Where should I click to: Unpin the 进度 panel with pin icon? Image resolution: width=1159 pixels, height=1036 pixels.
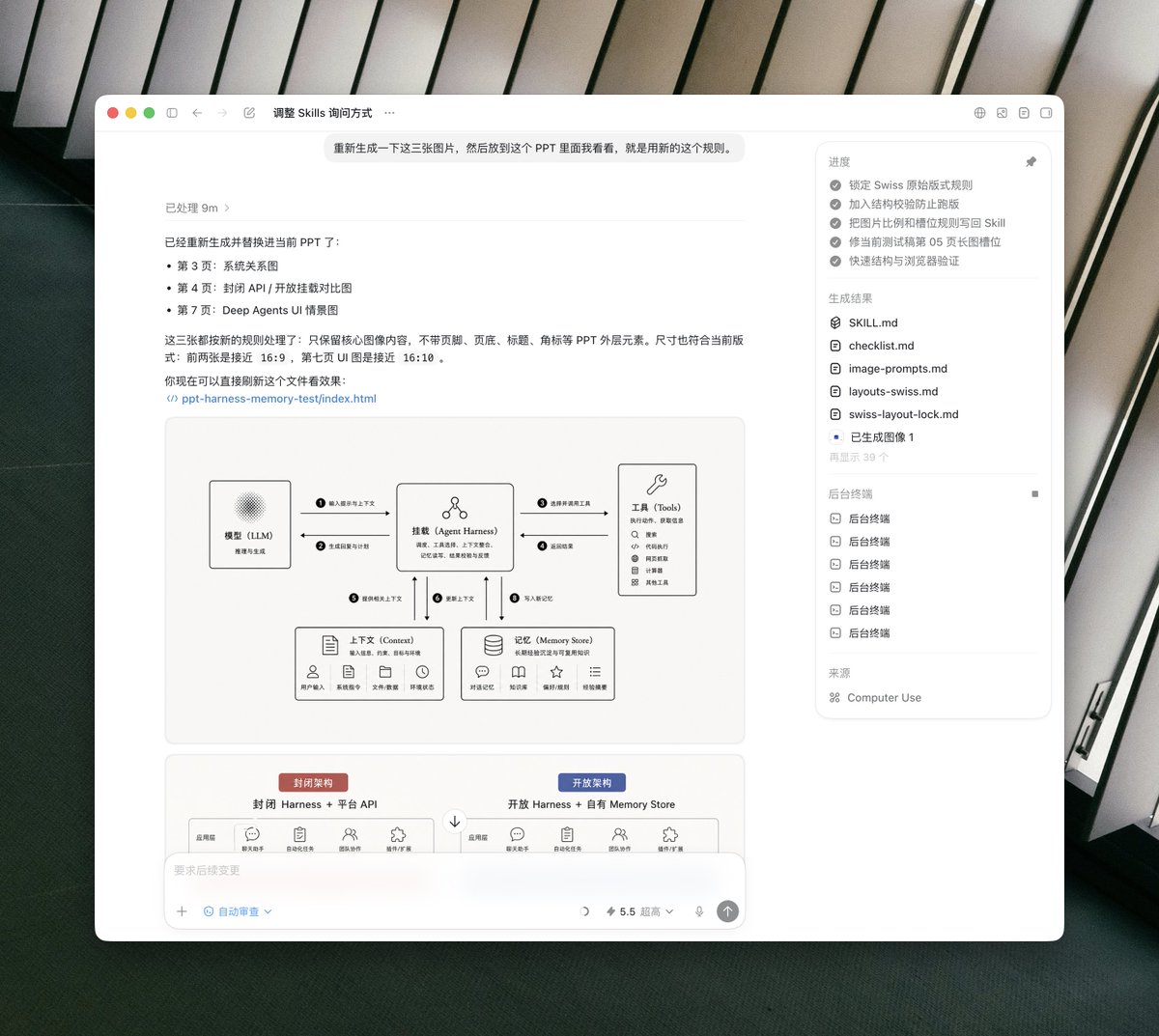click(1031, 162)
